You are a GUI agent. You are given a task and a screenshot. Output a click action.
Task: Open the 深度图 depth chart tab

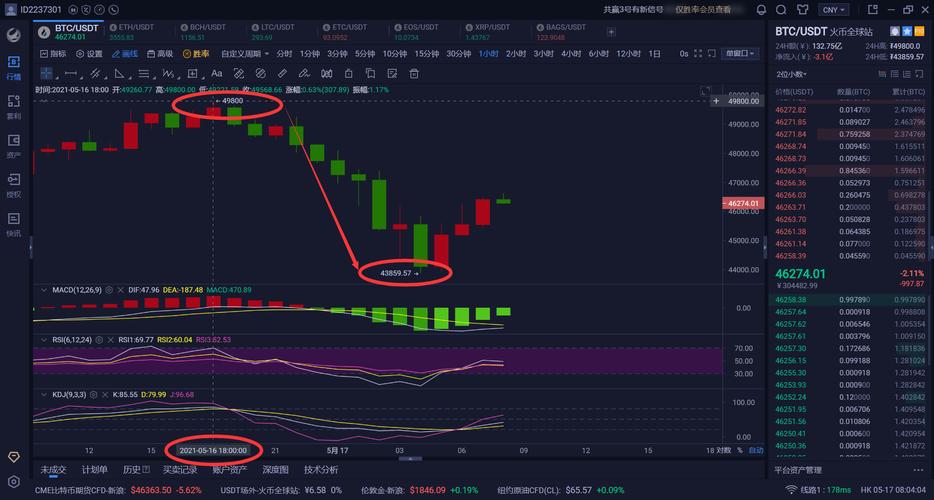275,470
